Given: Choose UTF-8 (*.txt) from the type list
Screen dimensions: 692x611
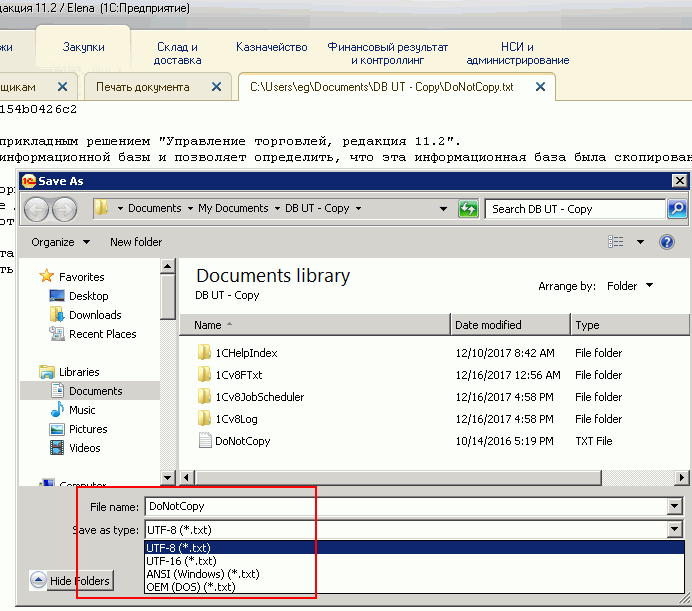Looking at the screenshot, I should [x=414, y=547].
